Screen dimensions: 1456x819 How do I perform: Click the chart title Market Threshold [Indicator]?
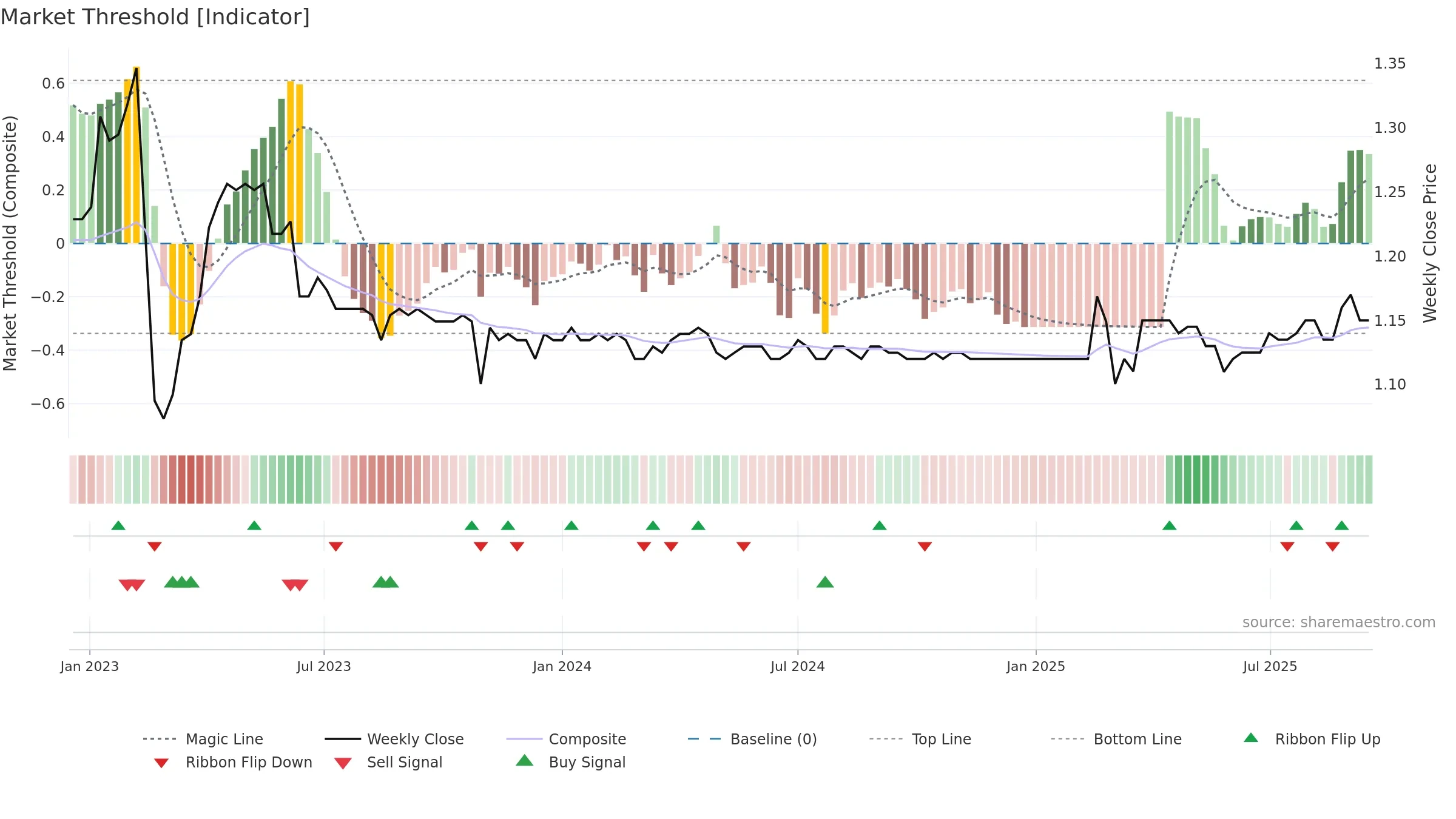tap(155, 17)
